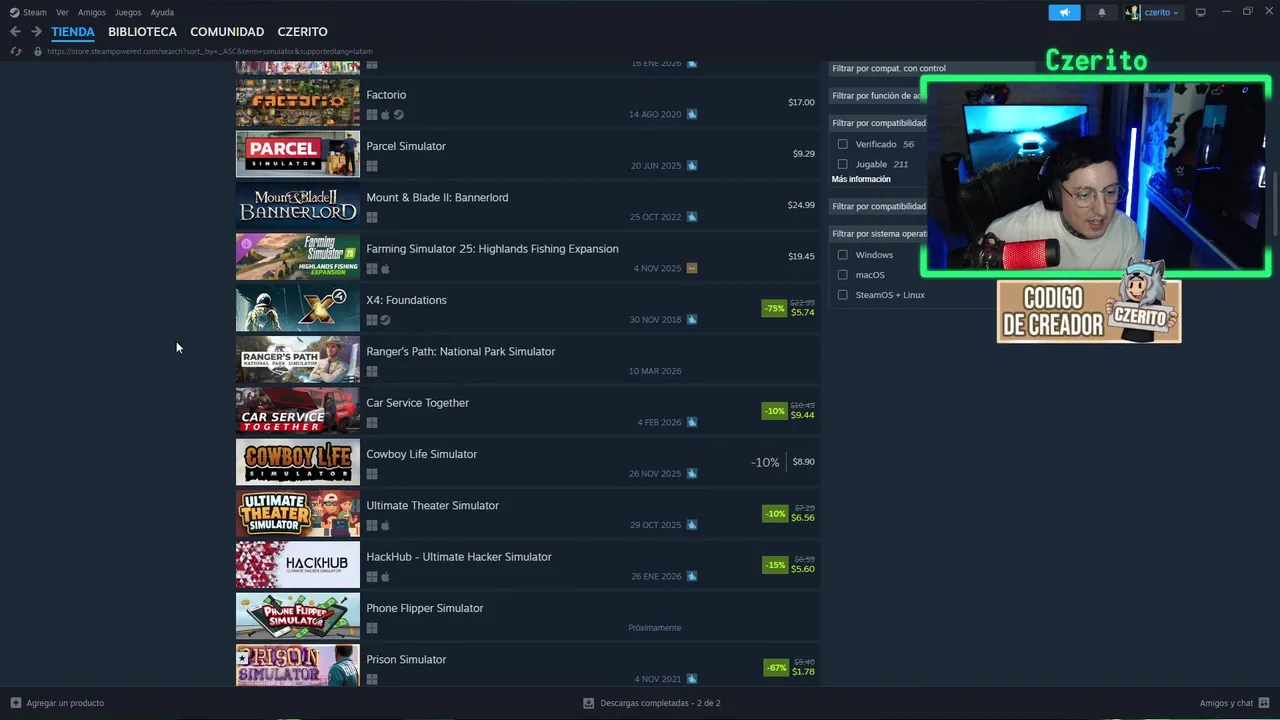Enable the SteamOS + Linux checkbox
Screen dimensions: 1280x720
842,295
